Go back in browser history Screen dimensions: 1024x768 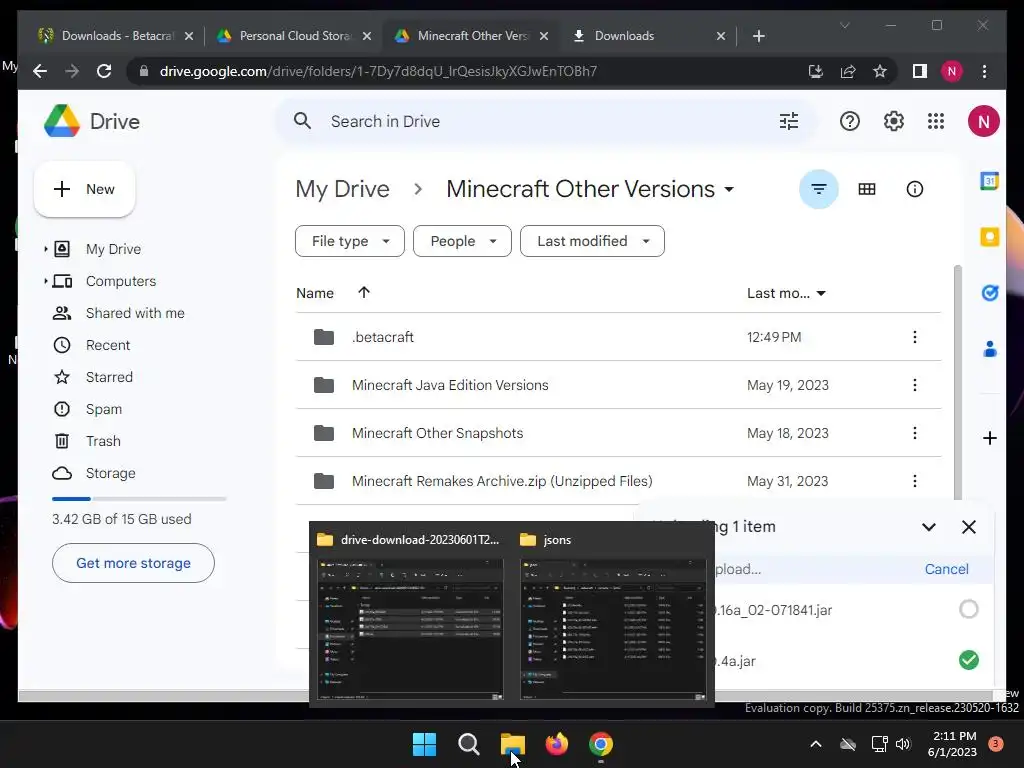coord(40,71)
